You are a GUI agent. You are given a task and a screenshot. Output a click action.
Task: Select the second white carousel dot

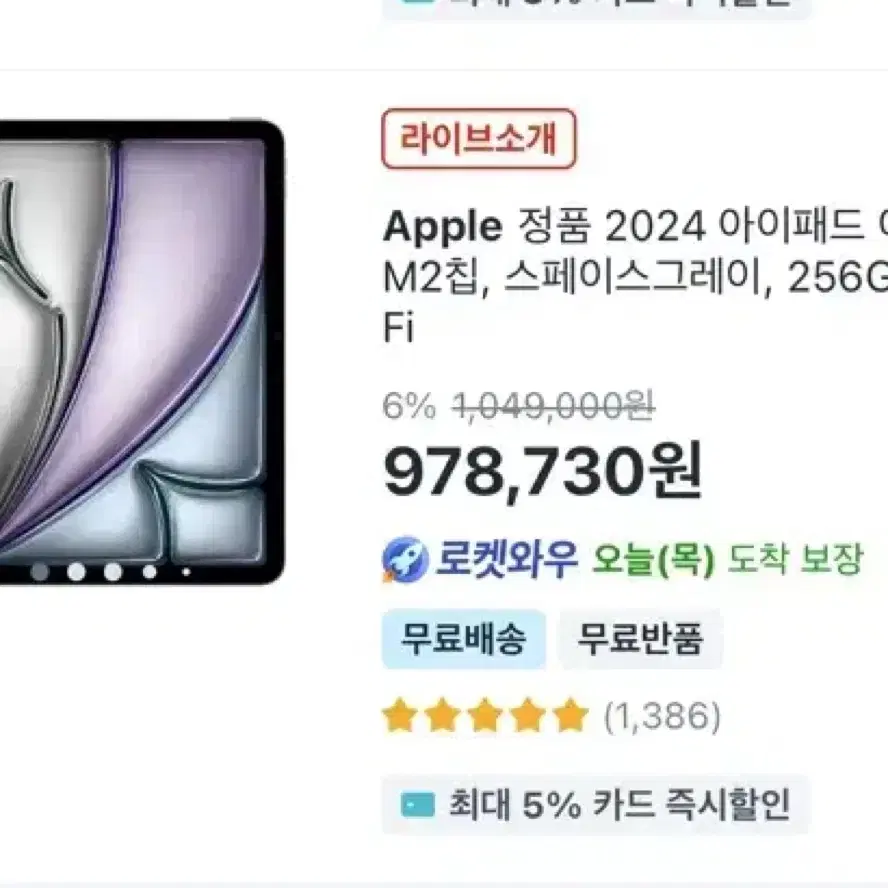[x=76, y=572]
